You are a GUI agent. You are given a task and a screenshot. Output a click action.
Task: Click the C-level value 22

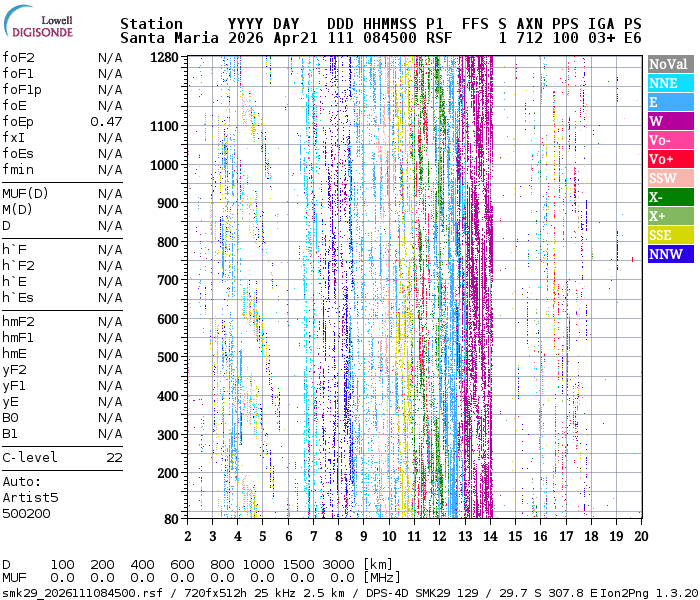[x=114, y=458]
